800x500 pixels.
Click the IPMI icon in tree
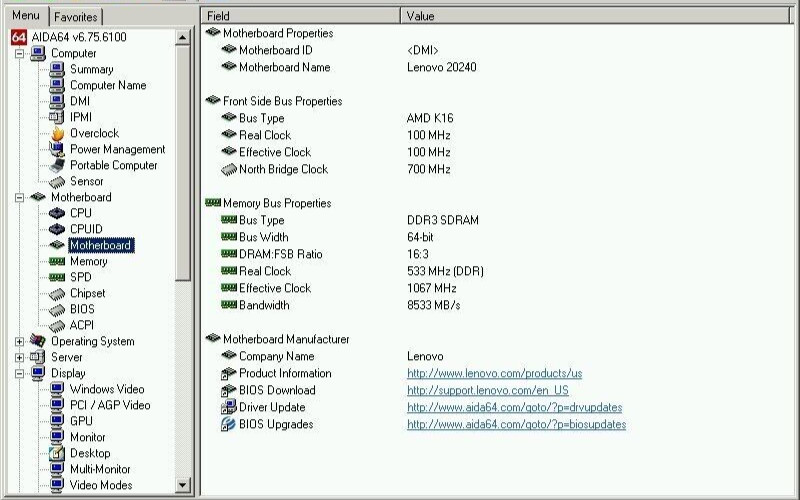coord(57,117)
